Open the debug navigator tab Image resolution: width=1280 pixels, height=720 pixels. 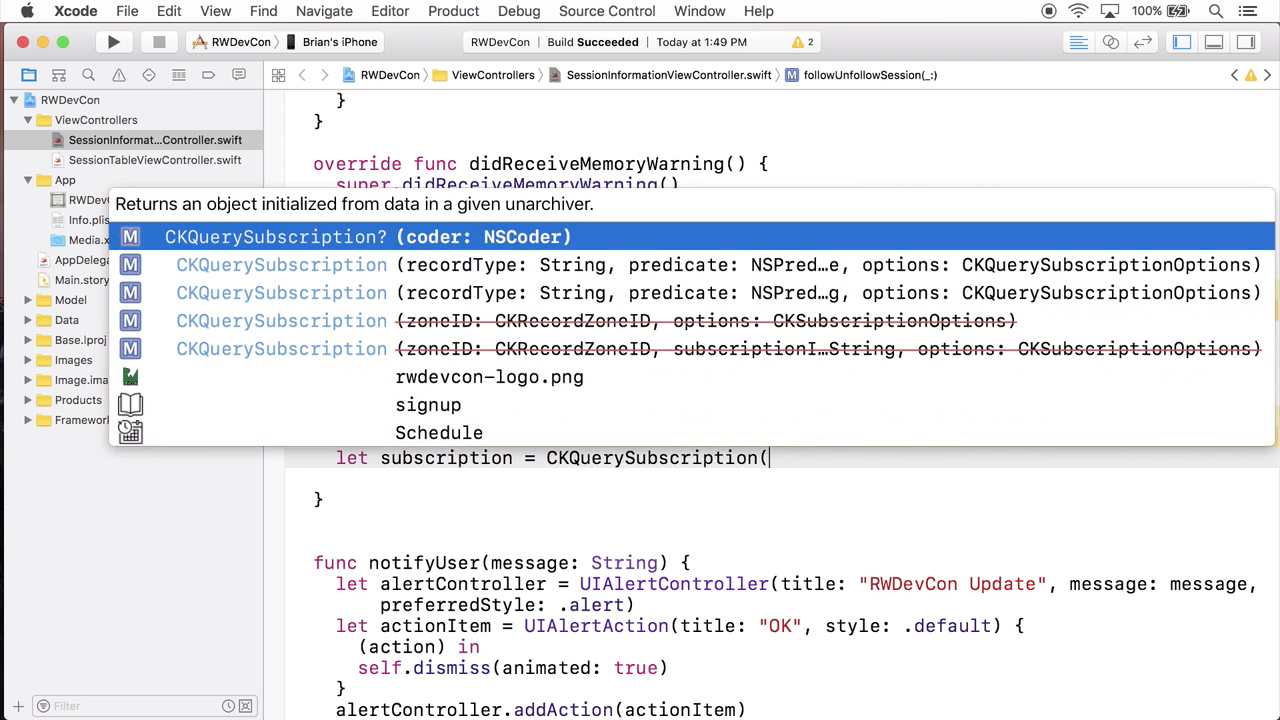(179, 75)
